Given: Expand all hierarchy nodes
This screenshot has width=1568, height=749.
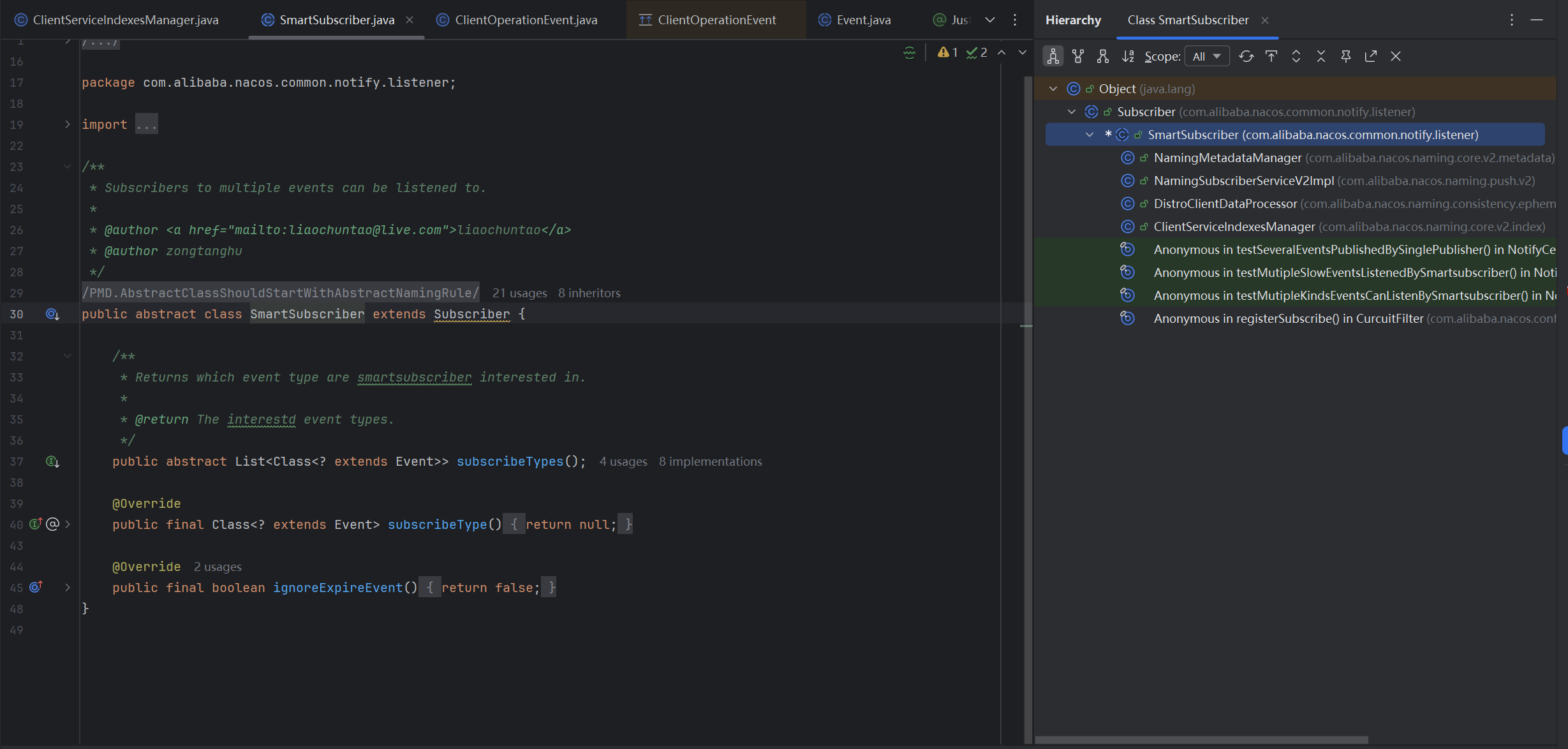Looking at the screenshot, I should click(x=1296, y=56).
